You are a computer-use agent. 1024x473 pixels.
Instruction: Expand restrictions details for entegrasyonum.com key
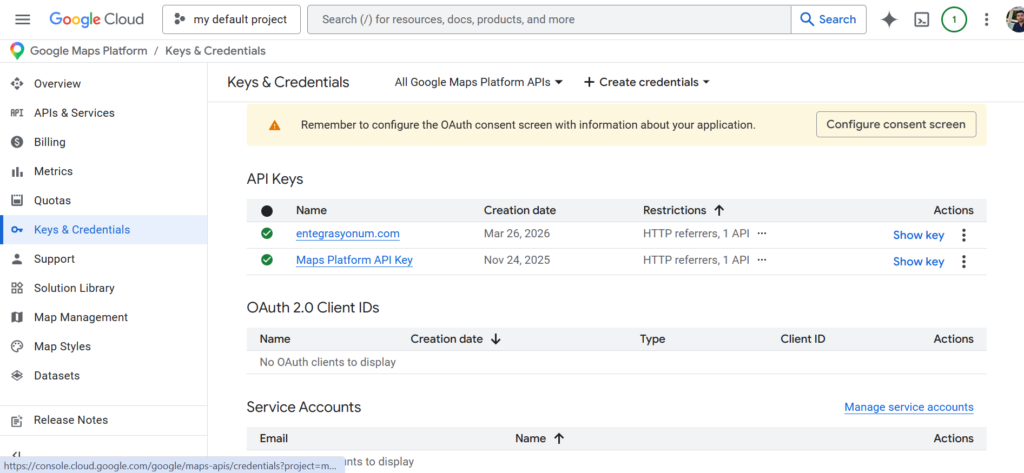pyautogui.click(x=762, y=233)
